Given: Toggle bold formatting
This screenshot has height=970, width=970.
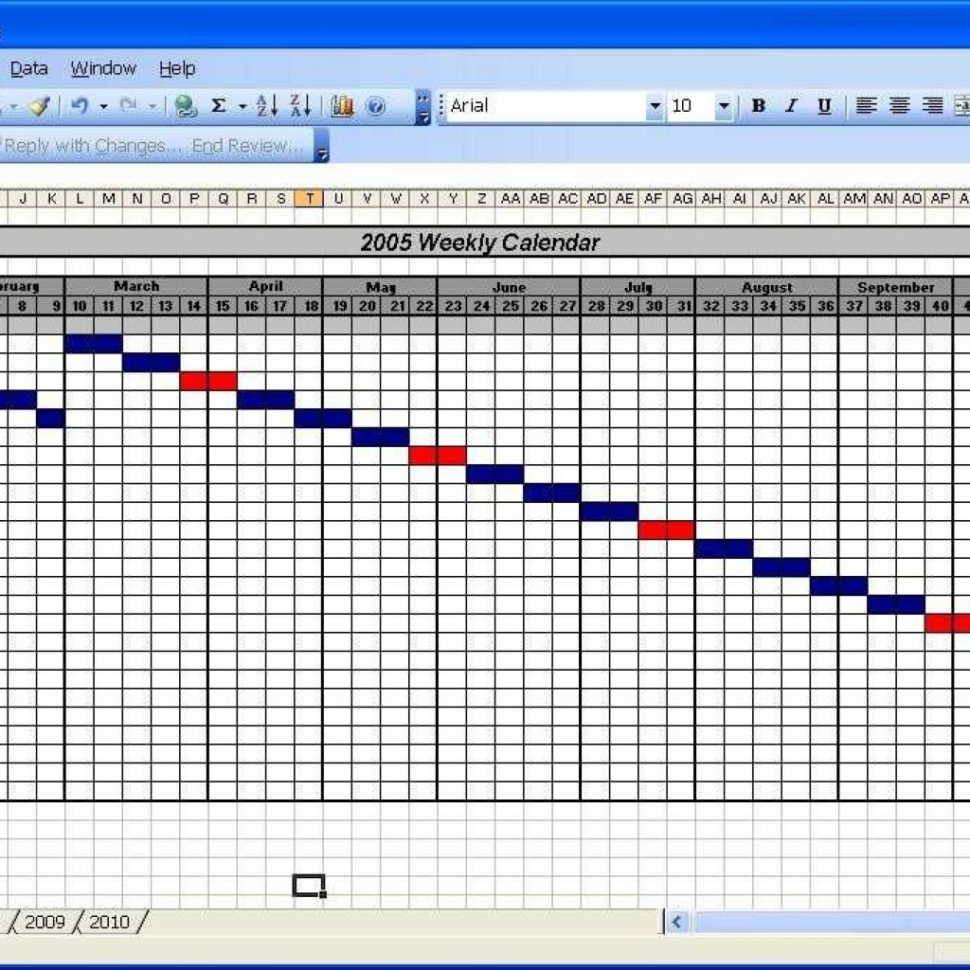Looking at the screenshot, I should click(x=758, y=105).
